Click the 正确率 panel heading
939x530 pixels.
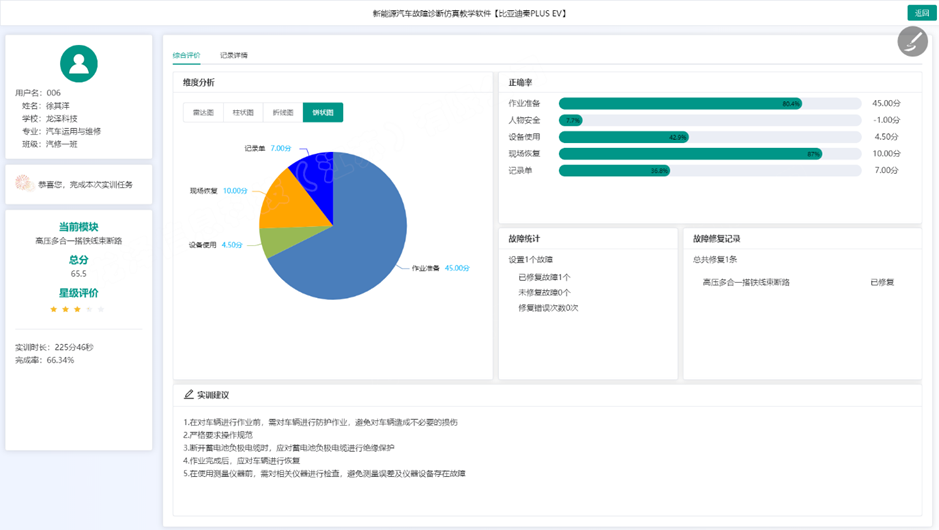520,82
